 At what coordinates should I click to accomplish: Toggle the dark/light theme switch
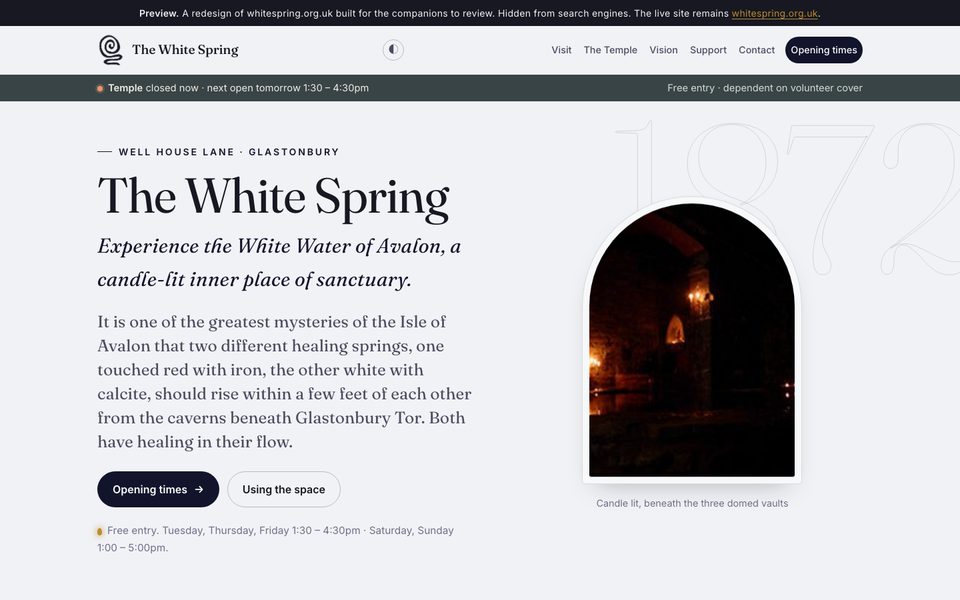click(x=393, y=50)
